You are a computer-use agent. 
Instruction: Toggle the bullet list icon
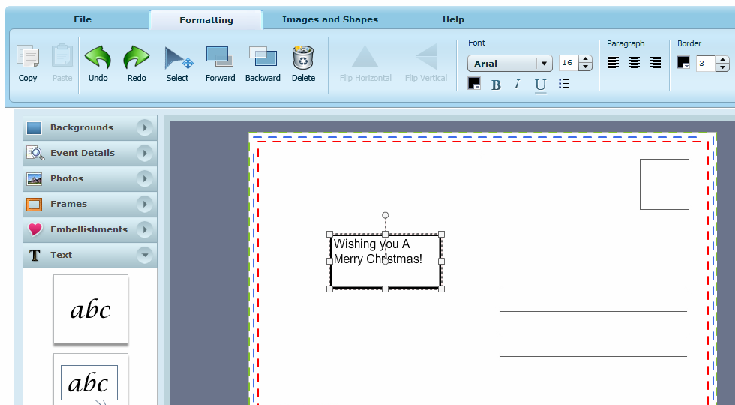[x=564, y=84]
